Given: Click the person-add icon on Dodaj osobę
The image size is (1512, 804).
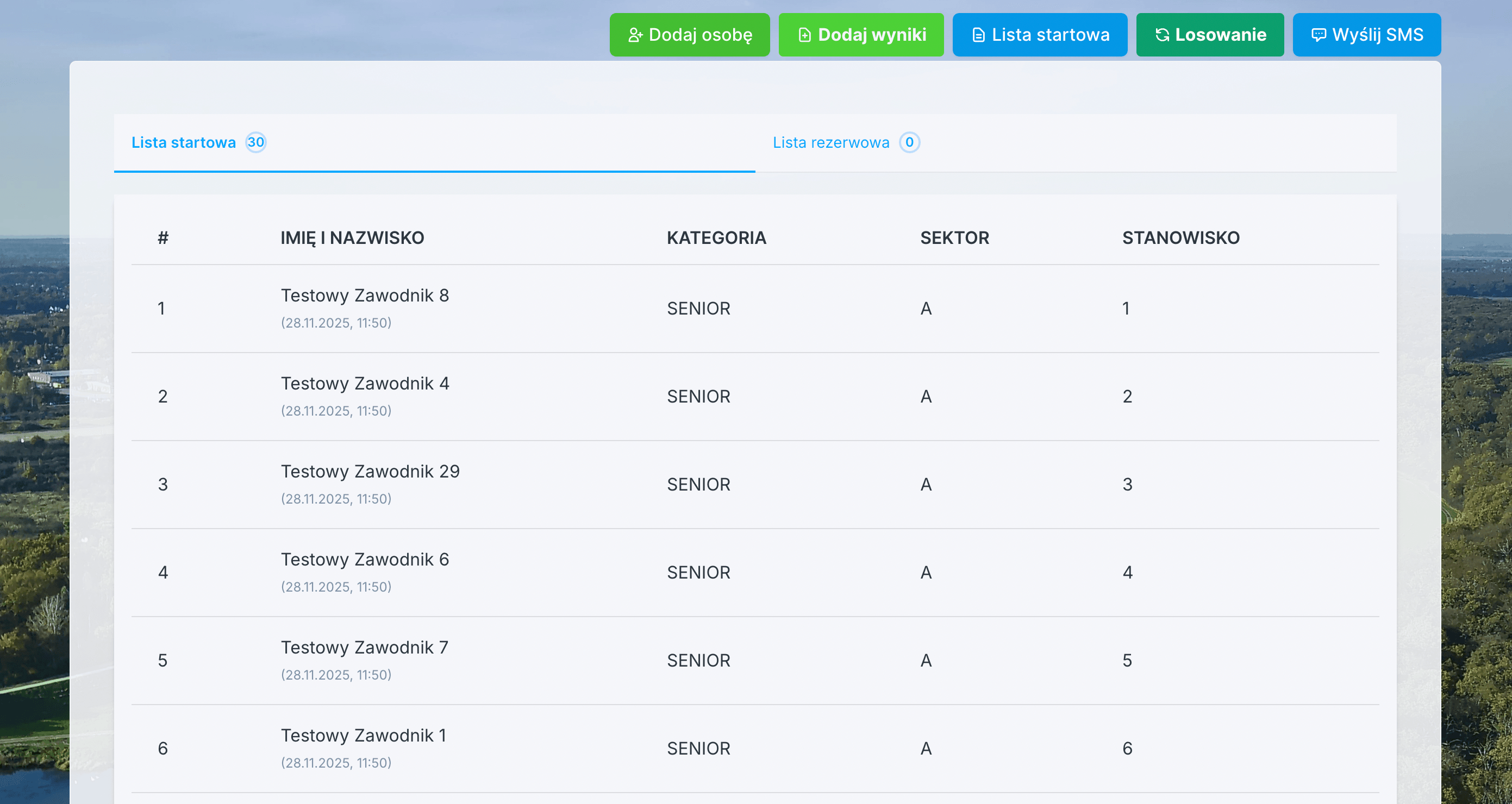Looking at the screenshot, I should (x=636, y=35).
